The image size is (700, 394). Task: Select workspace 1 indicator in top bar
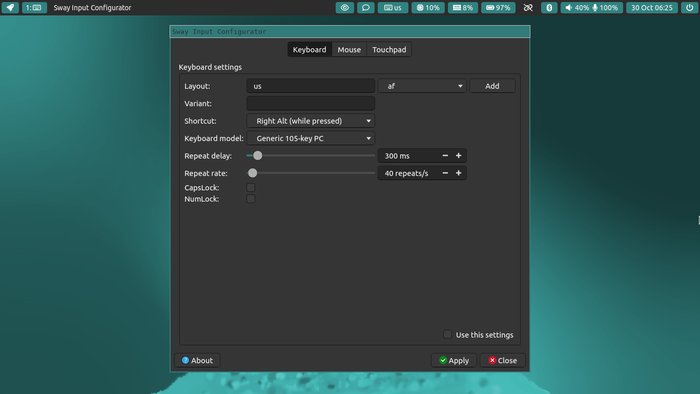pos(34,8)
